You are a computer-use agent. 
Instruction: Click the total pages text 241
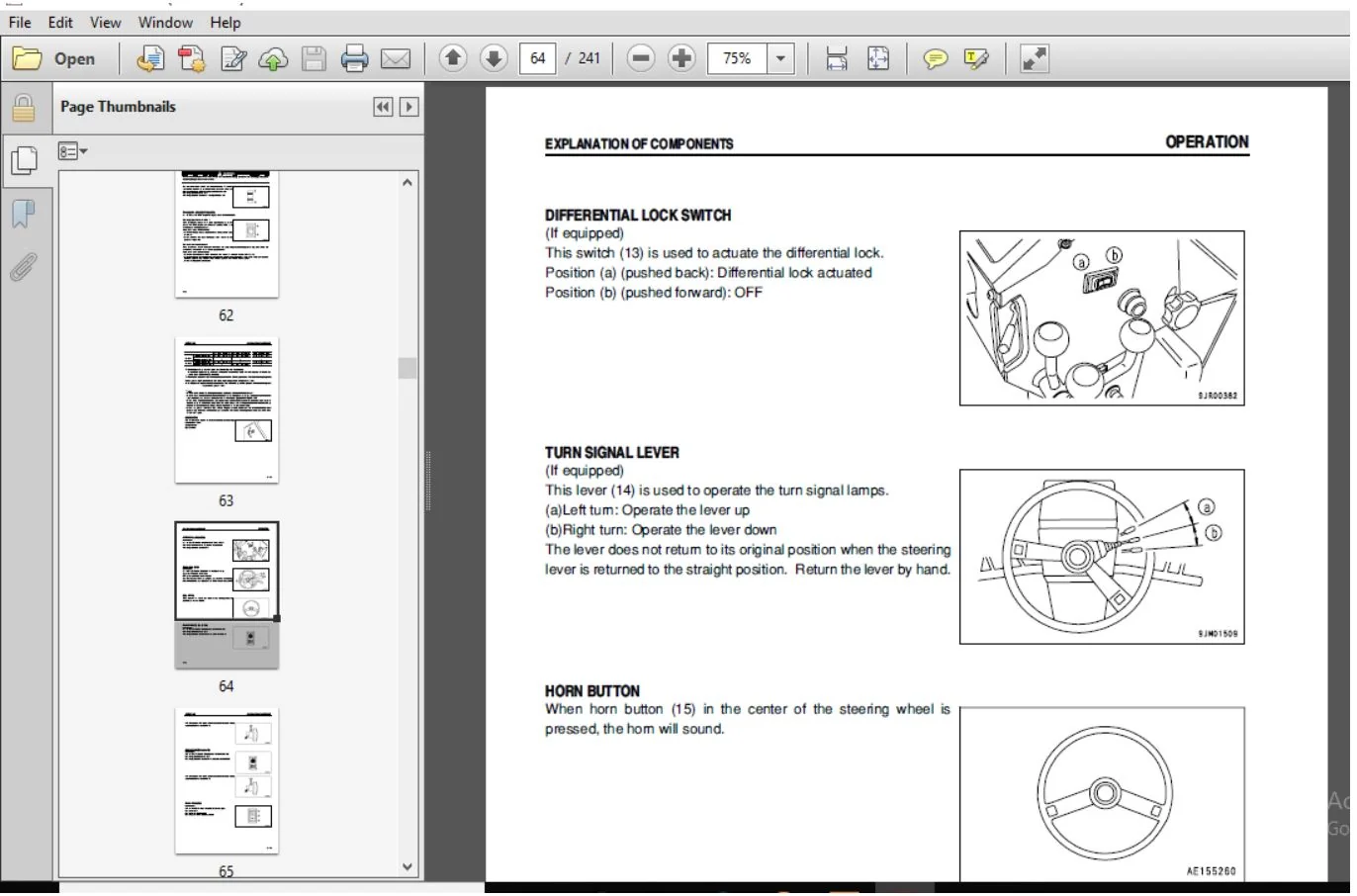pos(589,58)
